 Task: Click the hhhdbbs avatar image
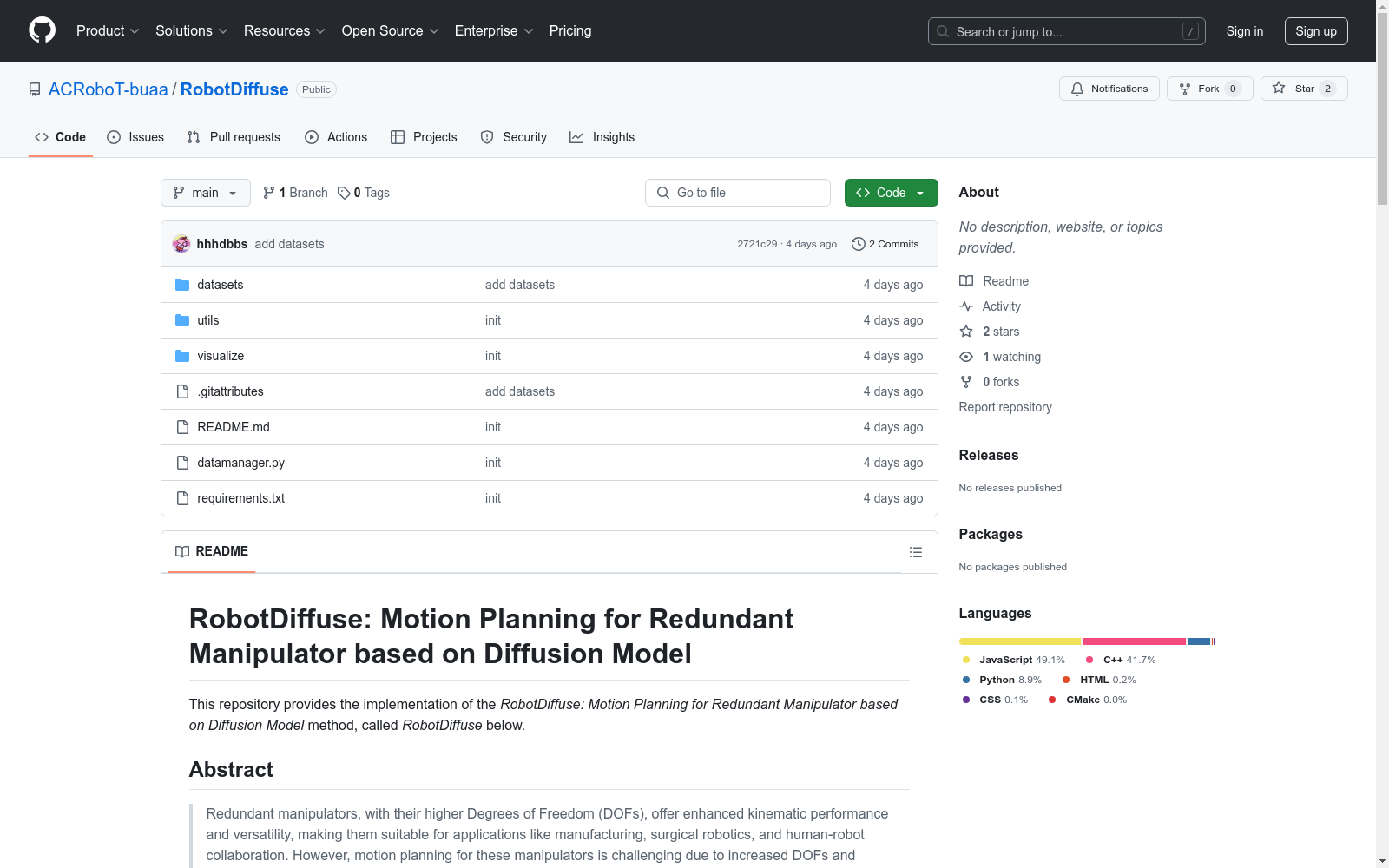point(181,244)
